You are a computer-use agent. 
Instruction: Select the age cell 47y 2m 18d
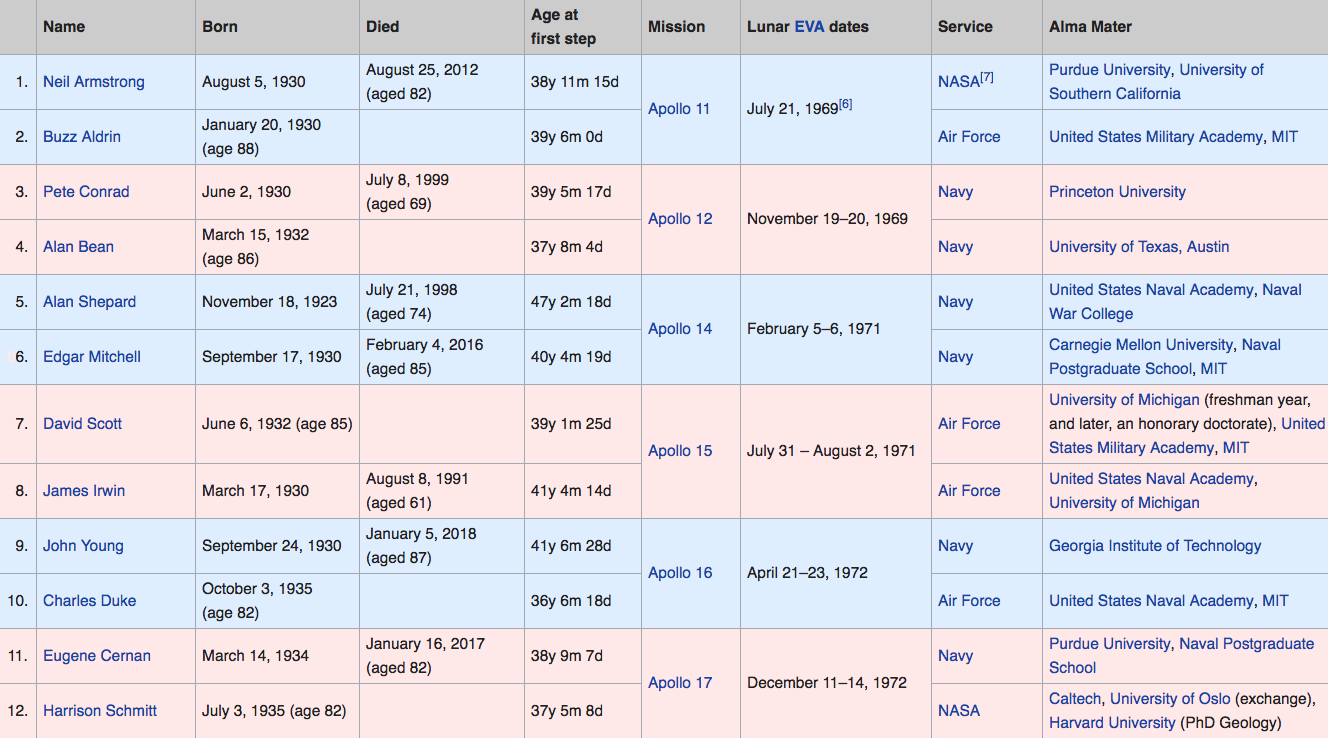tap(571, 302)
